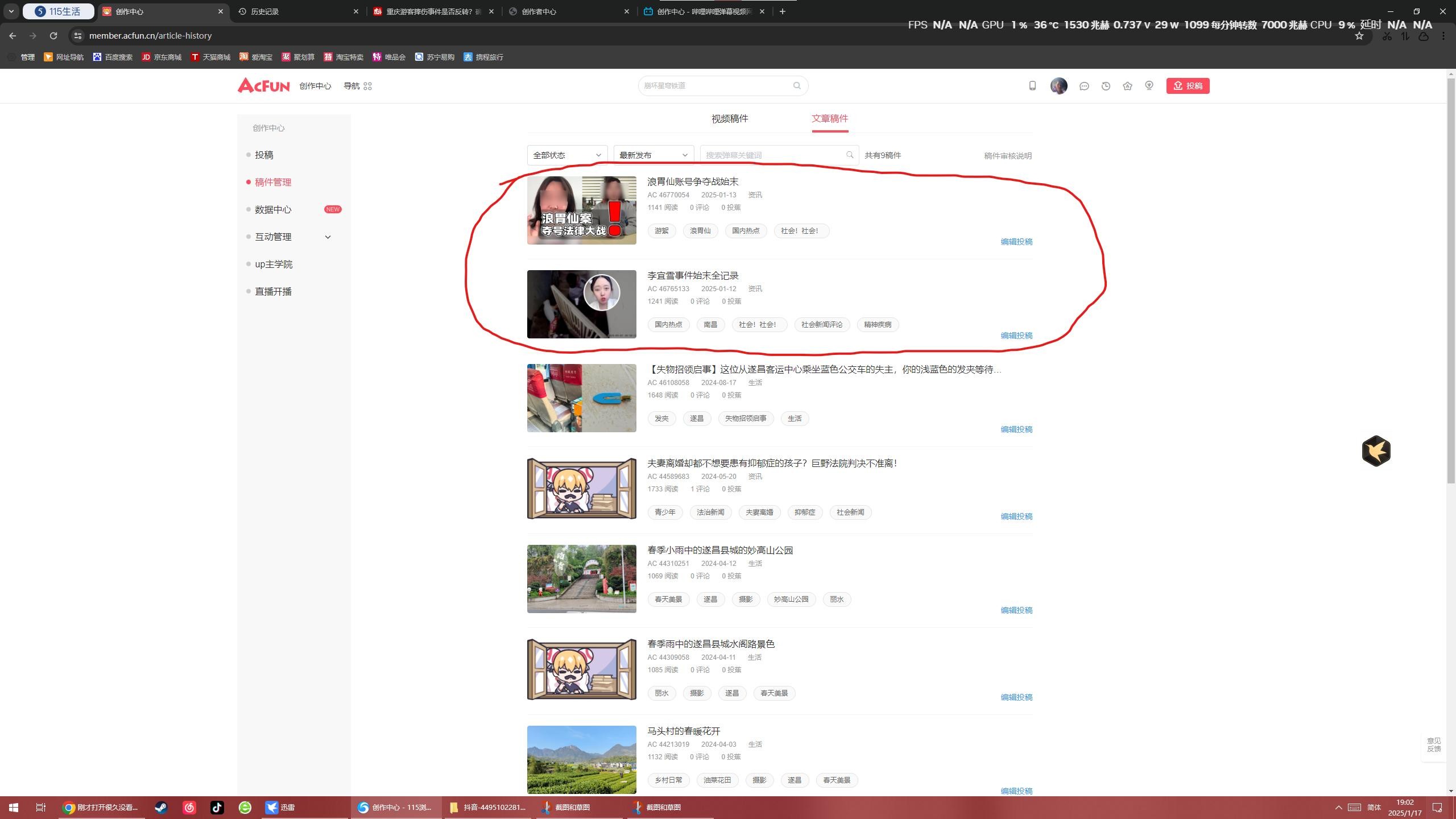
Task: Bookmark this page with the star icon
Action: coord(1359,36)
